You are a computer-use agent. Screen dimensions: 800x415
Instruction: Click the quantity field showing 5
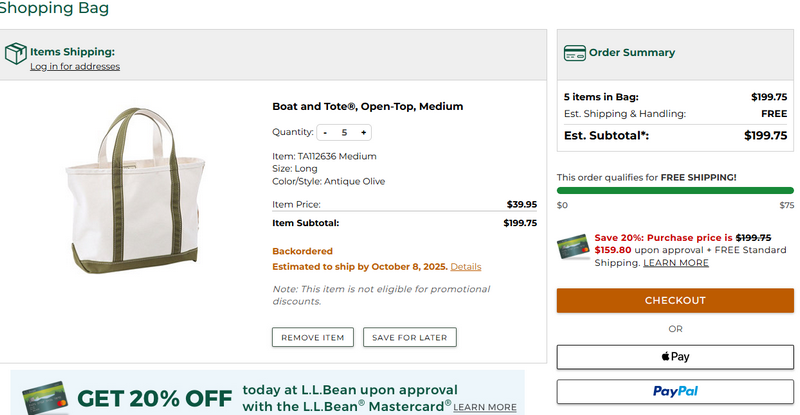pyautogui.click(x=344, y=132)
